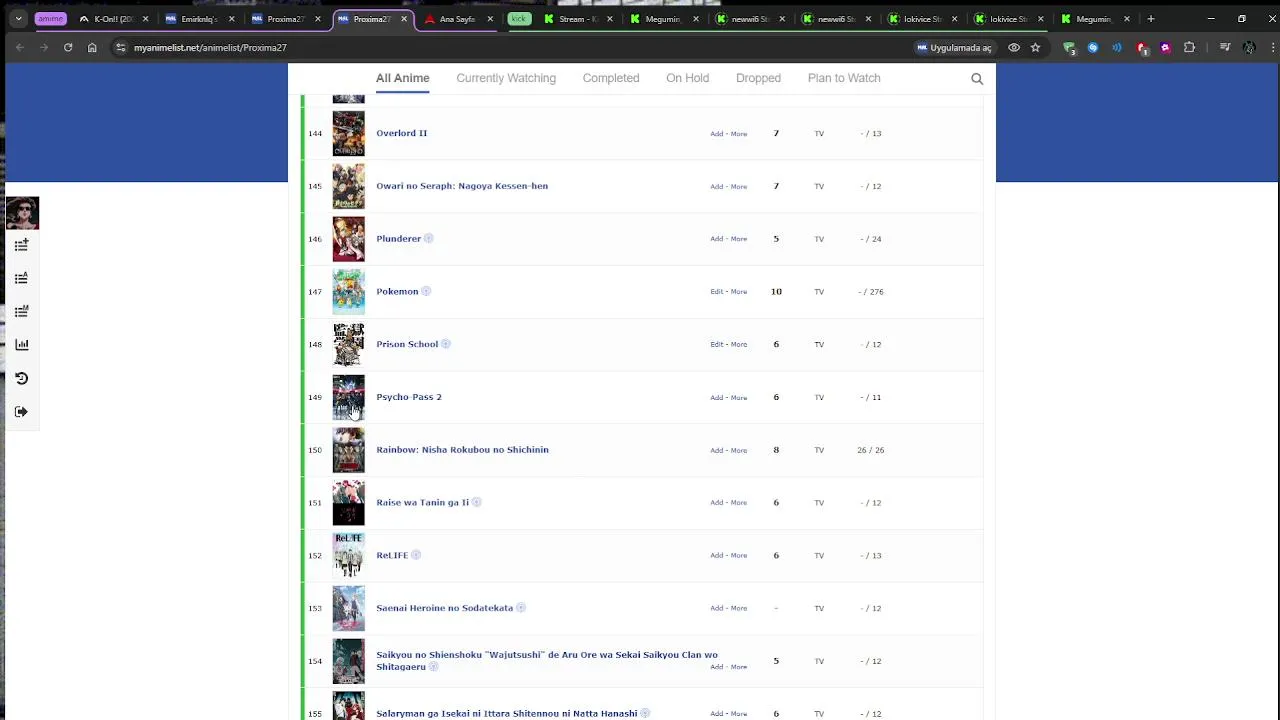Screen dimensions: 1280x720
Task: Click the ReLIFE cover thumbnail
Action: tap(348, 555)
